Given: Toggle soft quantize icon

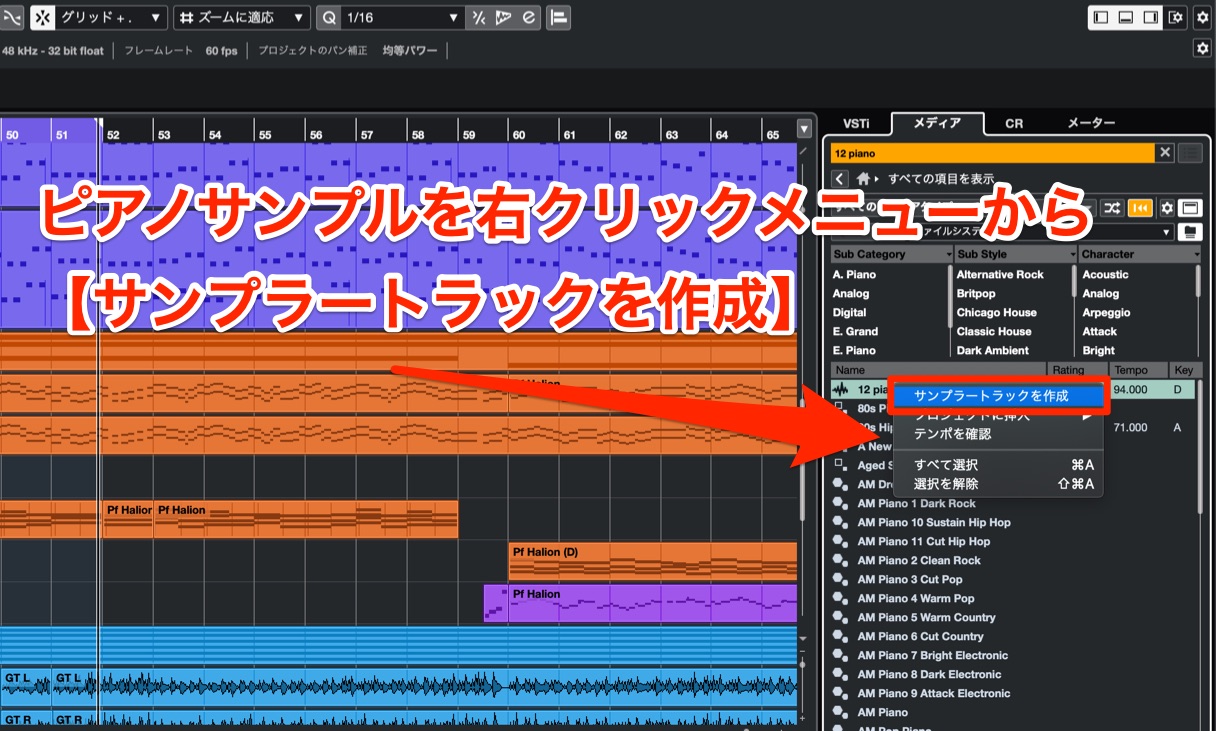Looking at the screenshot, I should tap(480, 17).
